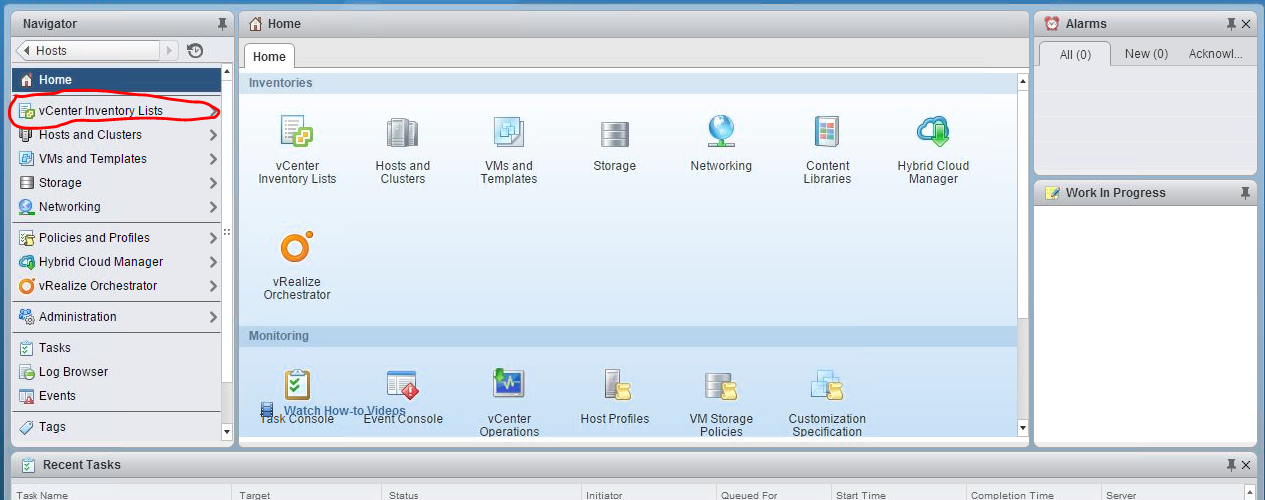Expand Hosts and Clusters chevron arrow
1265x500 pixels.
coord(213,135)
